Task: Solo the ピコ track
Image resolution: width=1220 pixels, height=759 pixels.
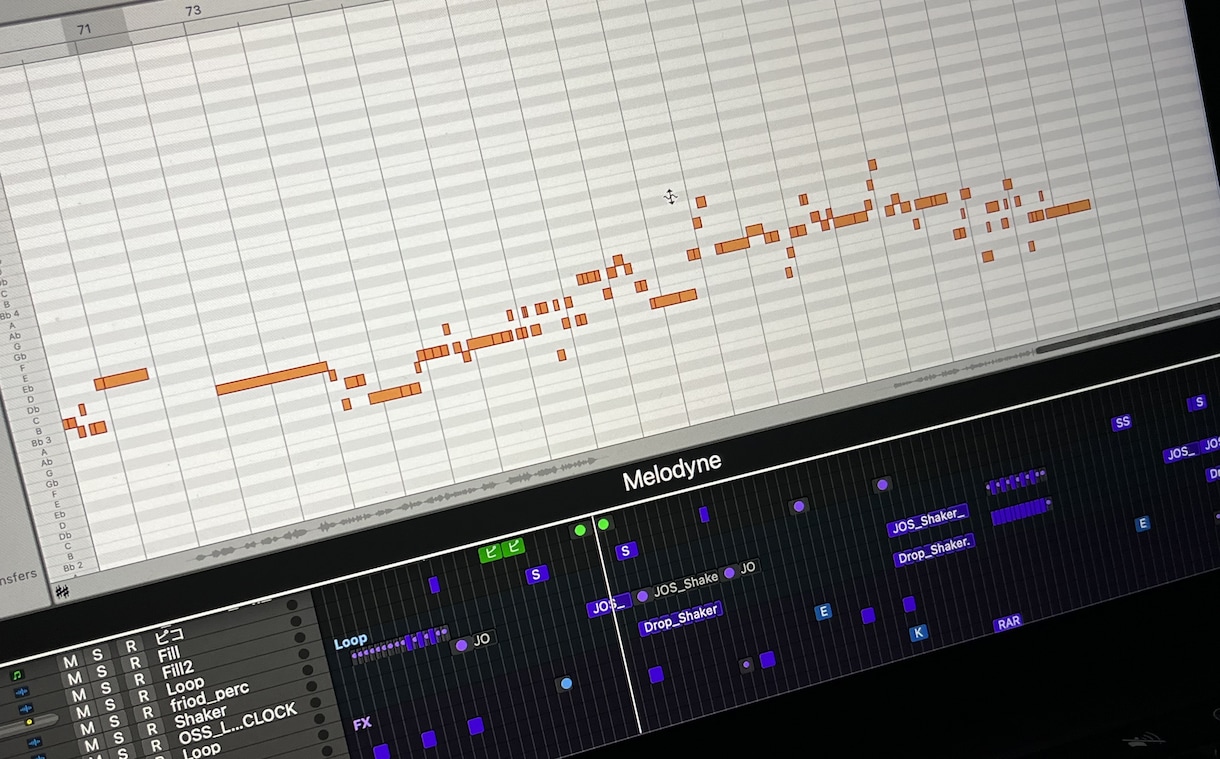Action: [98, 654]
